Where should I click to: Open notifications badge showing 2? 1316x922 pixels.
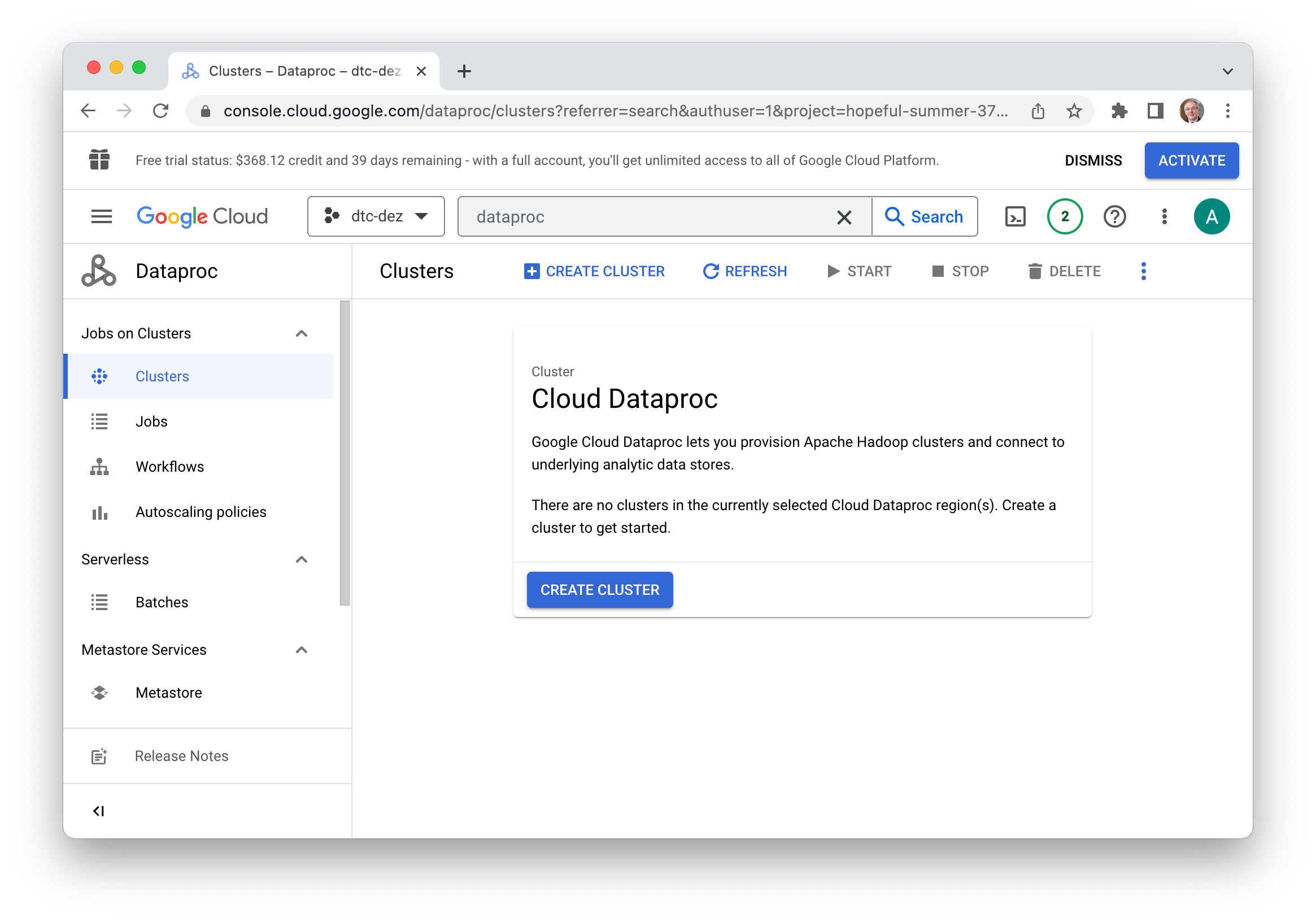click(x=1064, y=217)
